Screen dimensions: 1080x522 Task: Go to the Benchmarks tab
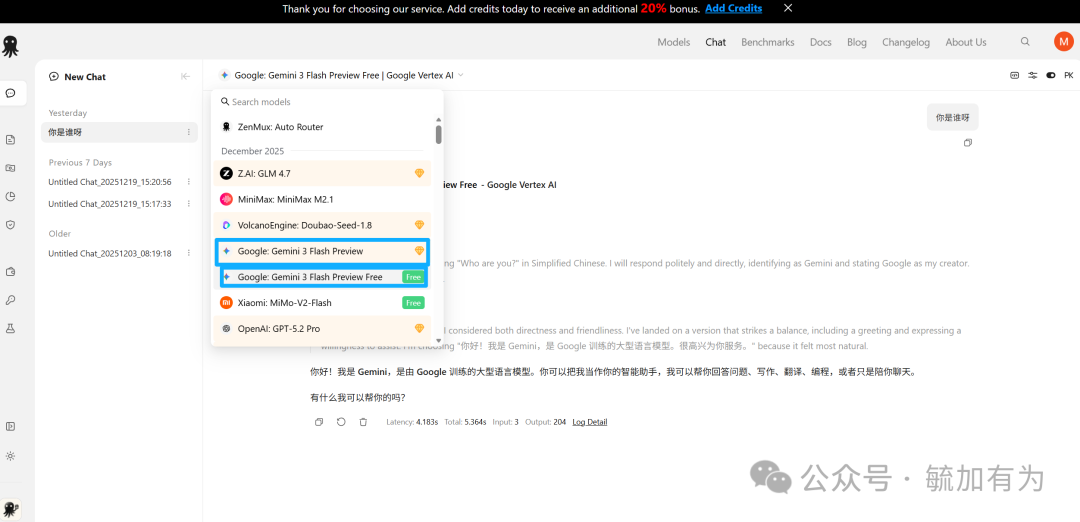(x=767, y=42)
